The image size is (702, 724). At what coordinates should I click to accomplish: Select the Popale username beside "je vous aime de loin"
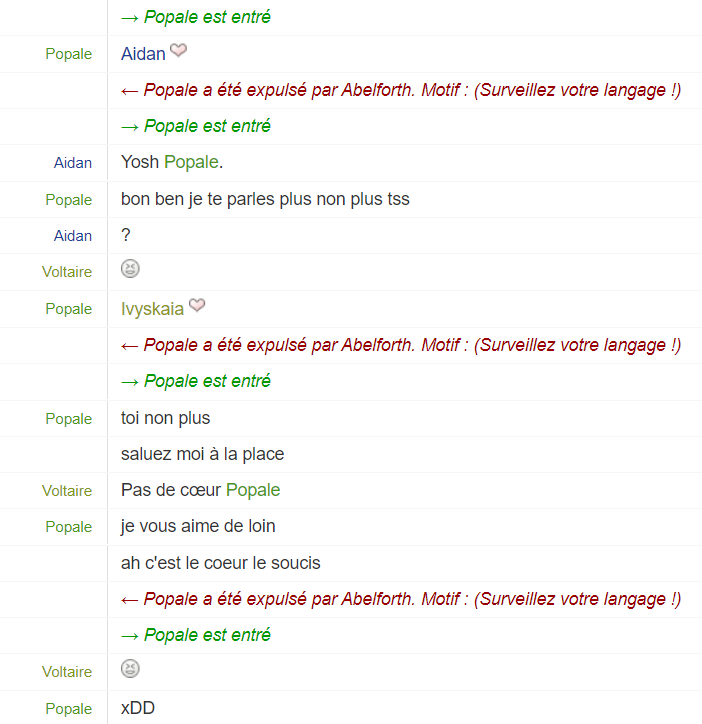pyautogui.click(x=69, y=527)
